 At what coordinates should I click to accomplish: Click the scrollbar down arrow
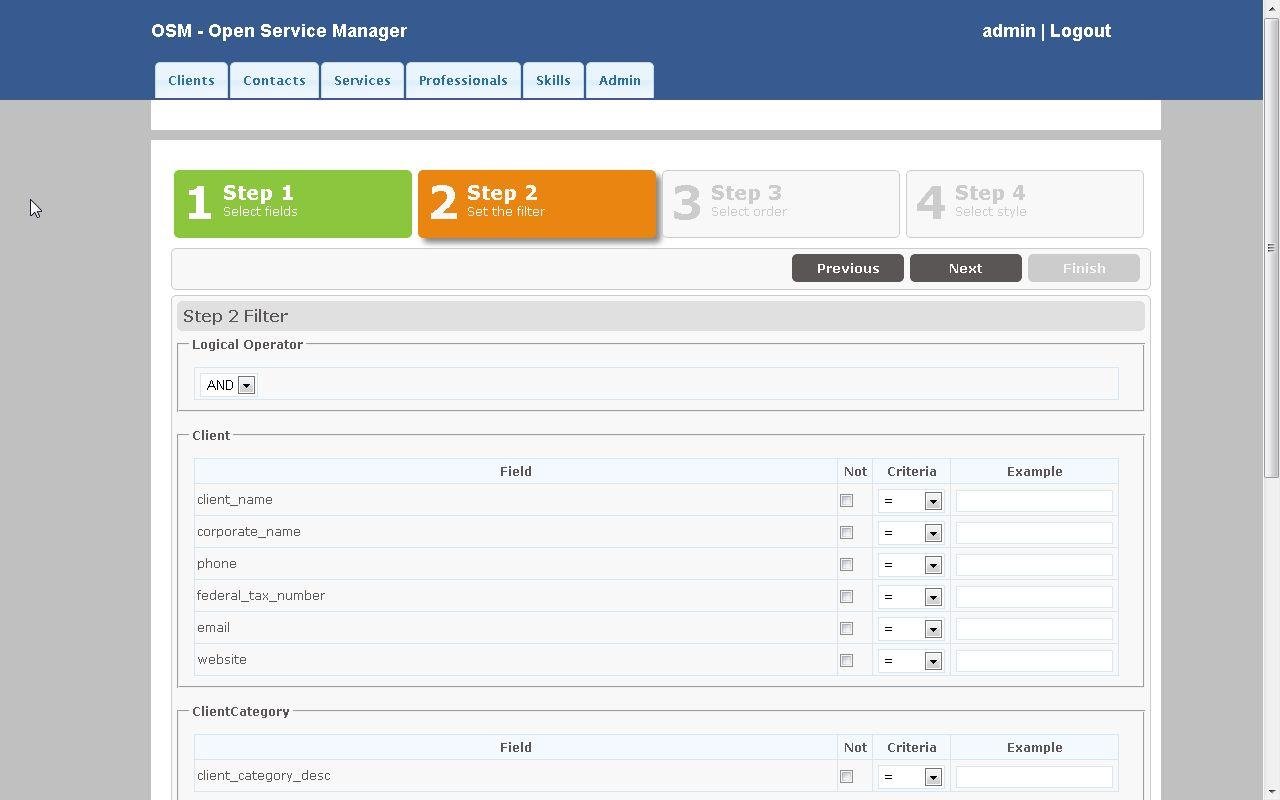(x=1270, y=791)
